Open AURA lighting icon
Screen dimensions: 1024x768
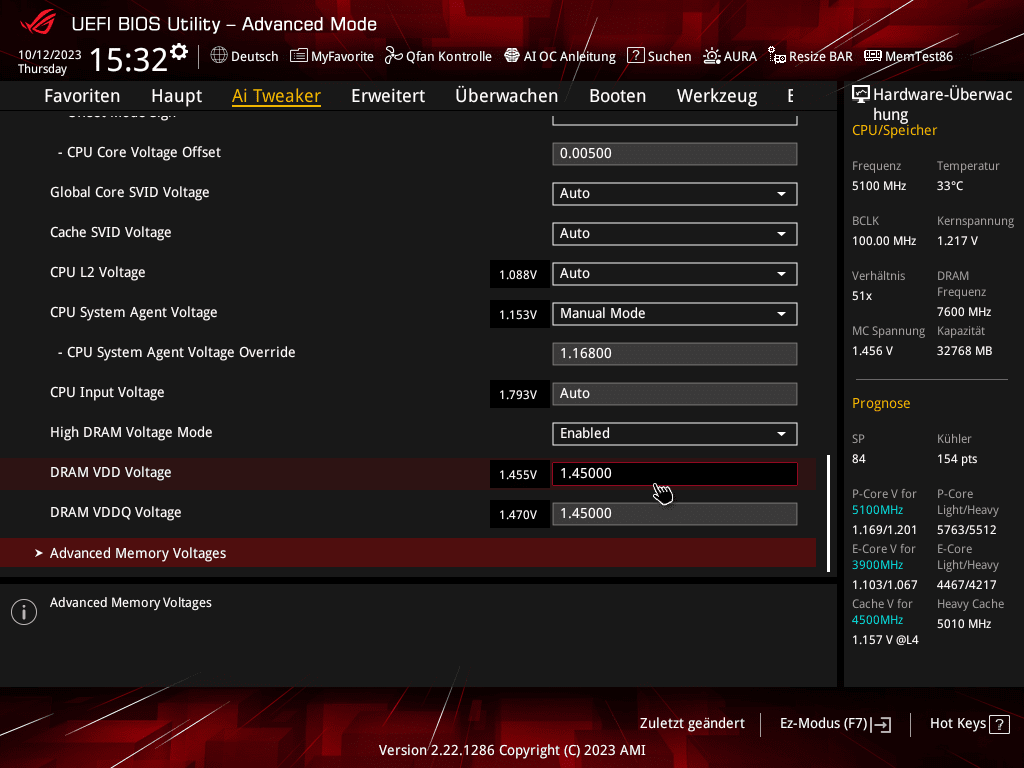point(711,56)
